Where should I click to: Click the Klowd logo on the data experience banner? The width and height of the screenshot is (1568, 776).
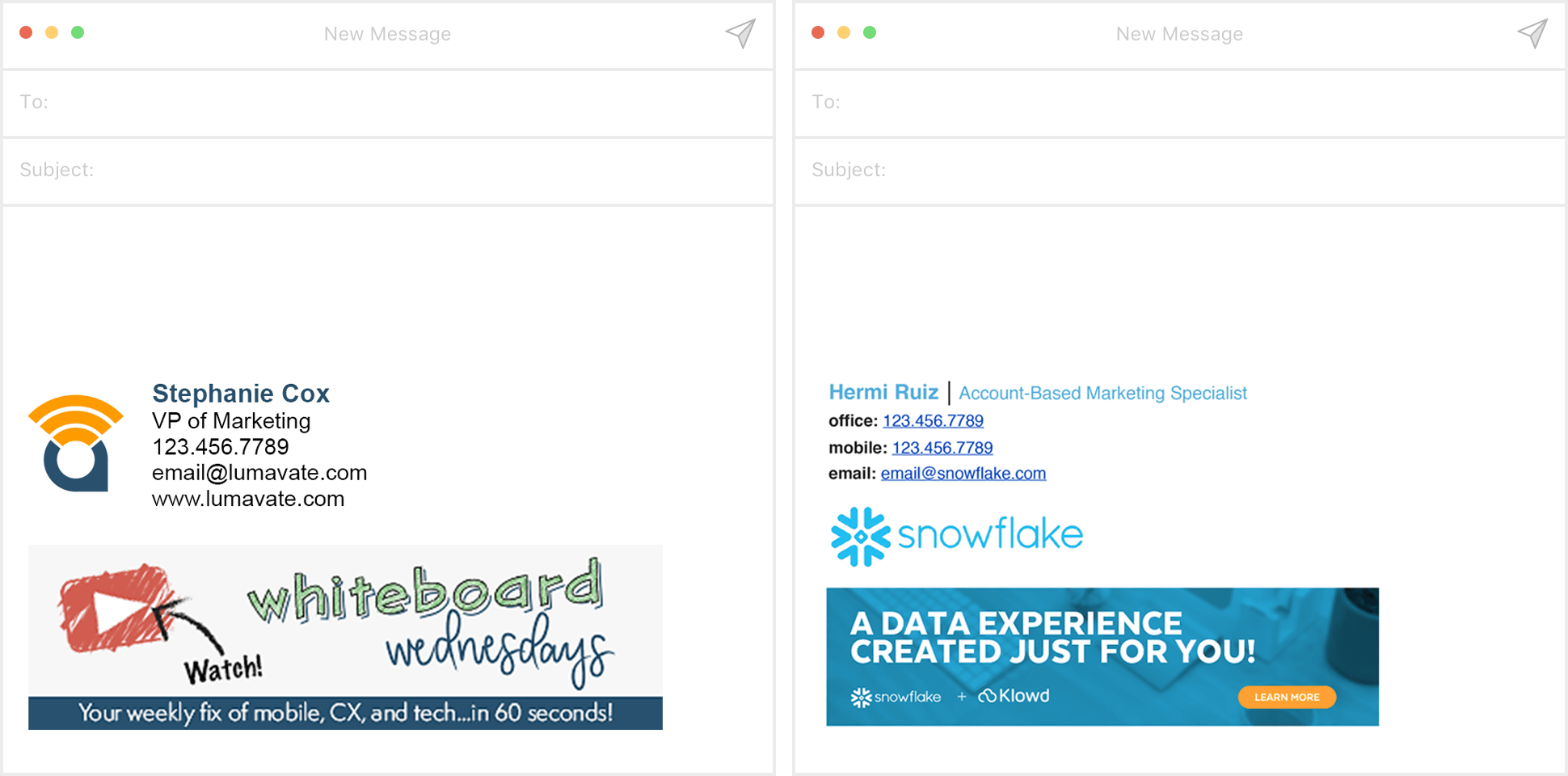point(1013,696)
